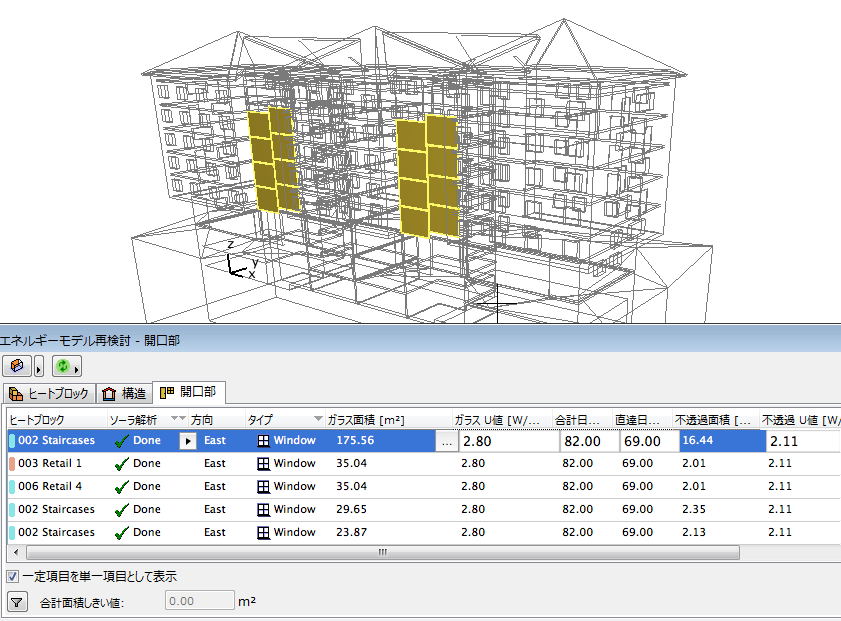841x621 pixels.
Task: Select the 003 Retail 1 row
Action: pyautogui.click(x=424, y=463)
